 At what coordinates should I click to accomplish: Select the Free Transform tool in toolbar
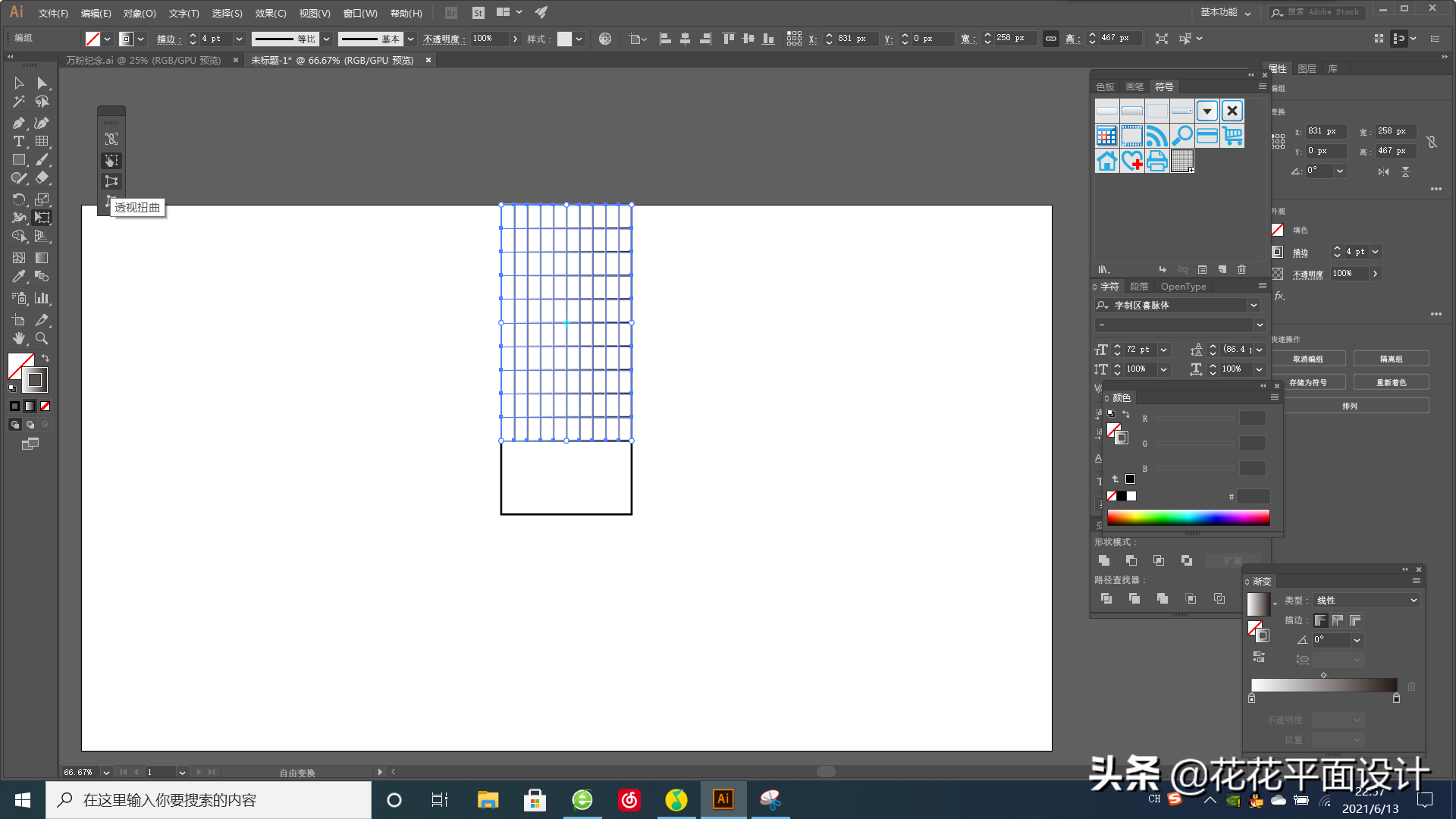click(42, 218)
